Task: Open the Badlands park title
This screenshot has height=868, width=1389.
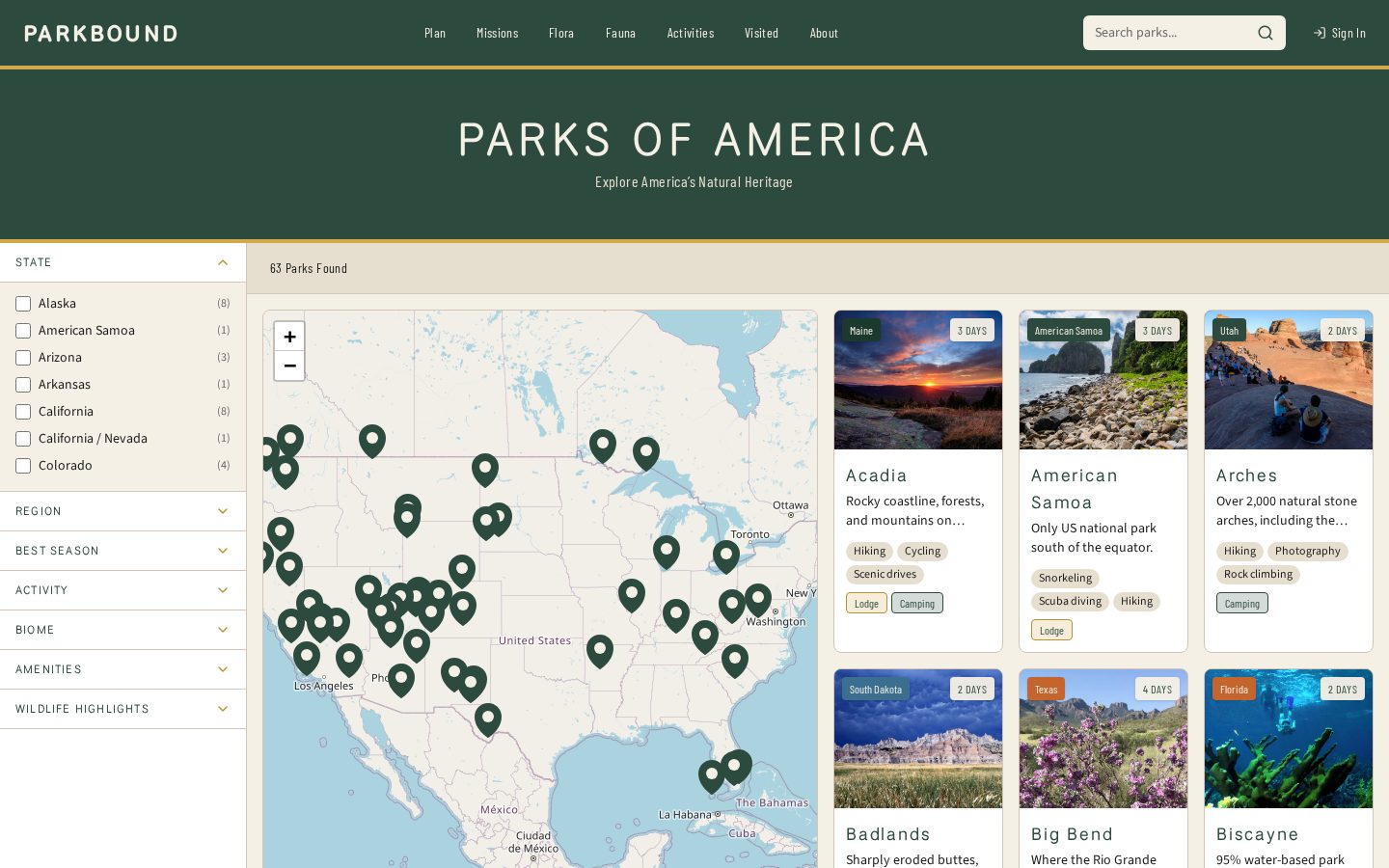Action: pyautogui.click(x=887, y=834)
